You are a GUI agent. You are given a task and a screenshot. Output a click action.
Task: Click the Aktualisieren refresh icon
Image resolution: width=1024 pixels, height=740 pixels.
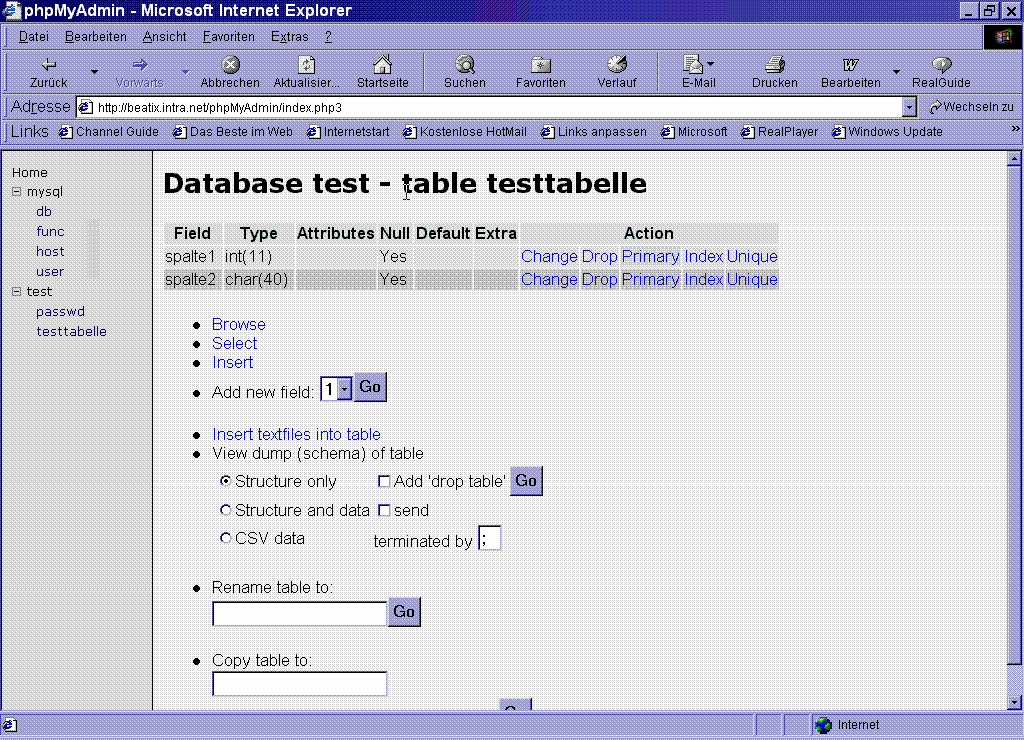coord(307,65)
